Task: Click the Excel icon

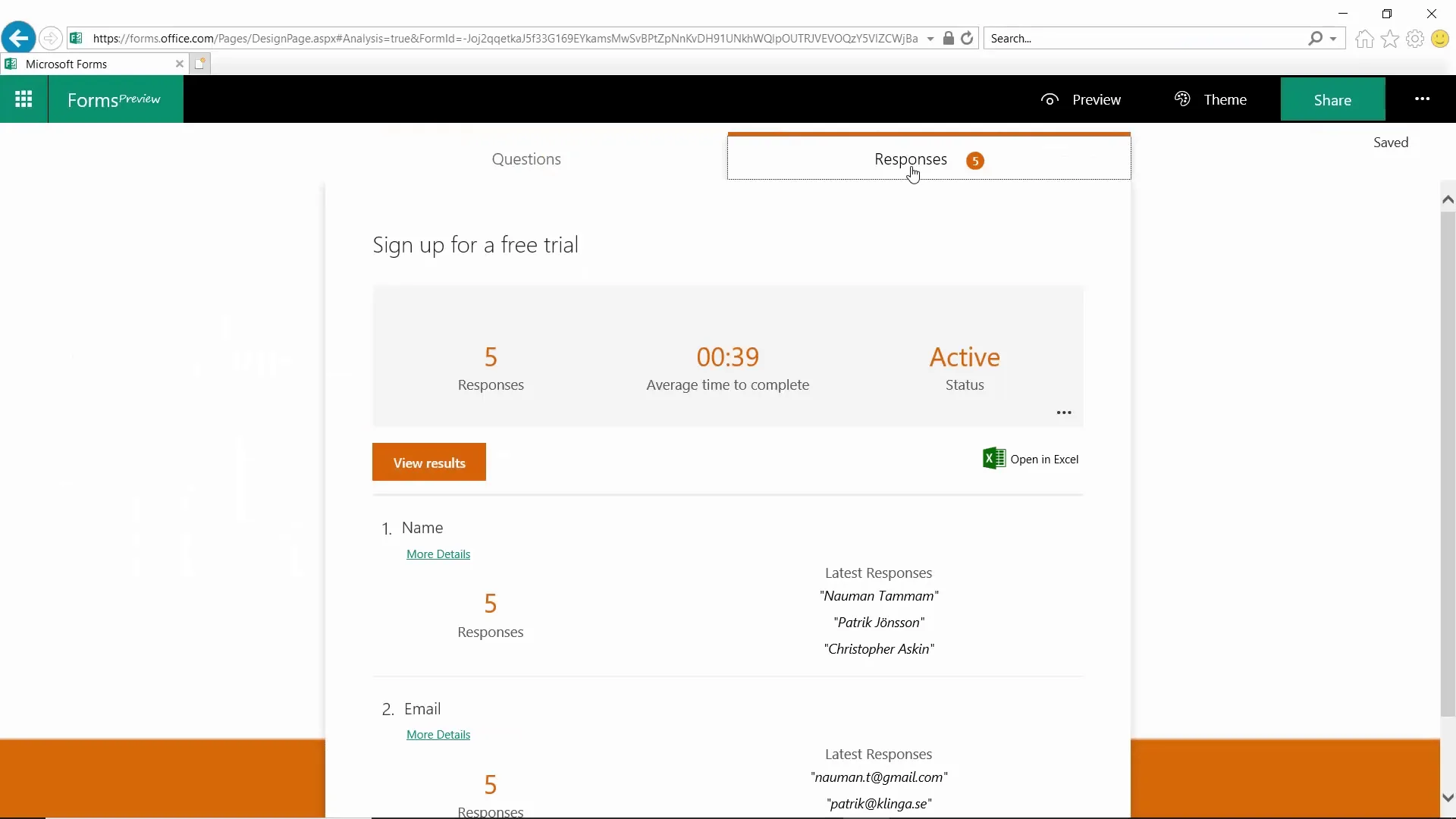Action: 993,459
